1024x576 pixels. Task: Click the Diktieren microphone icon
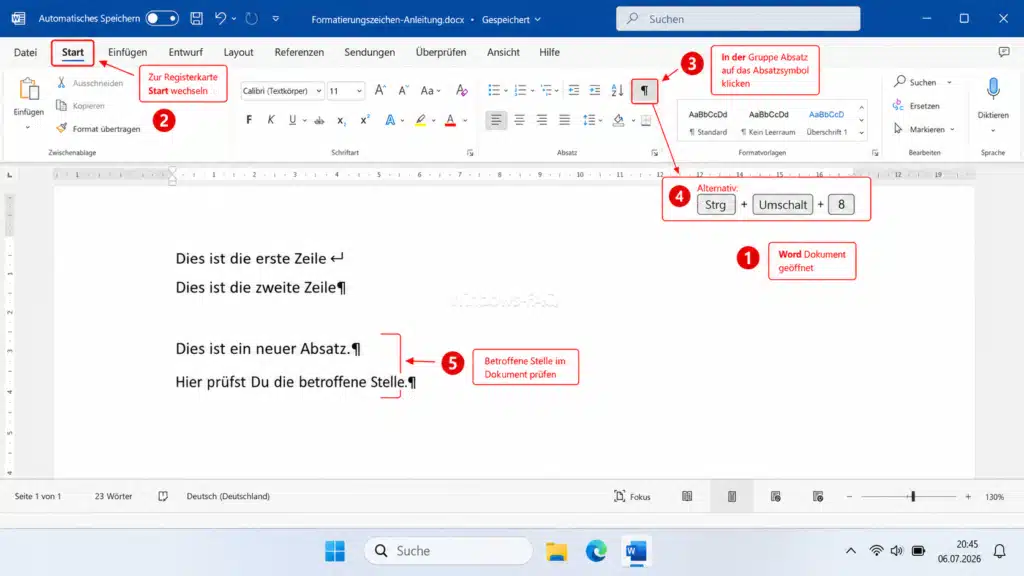tap(993, 89)
